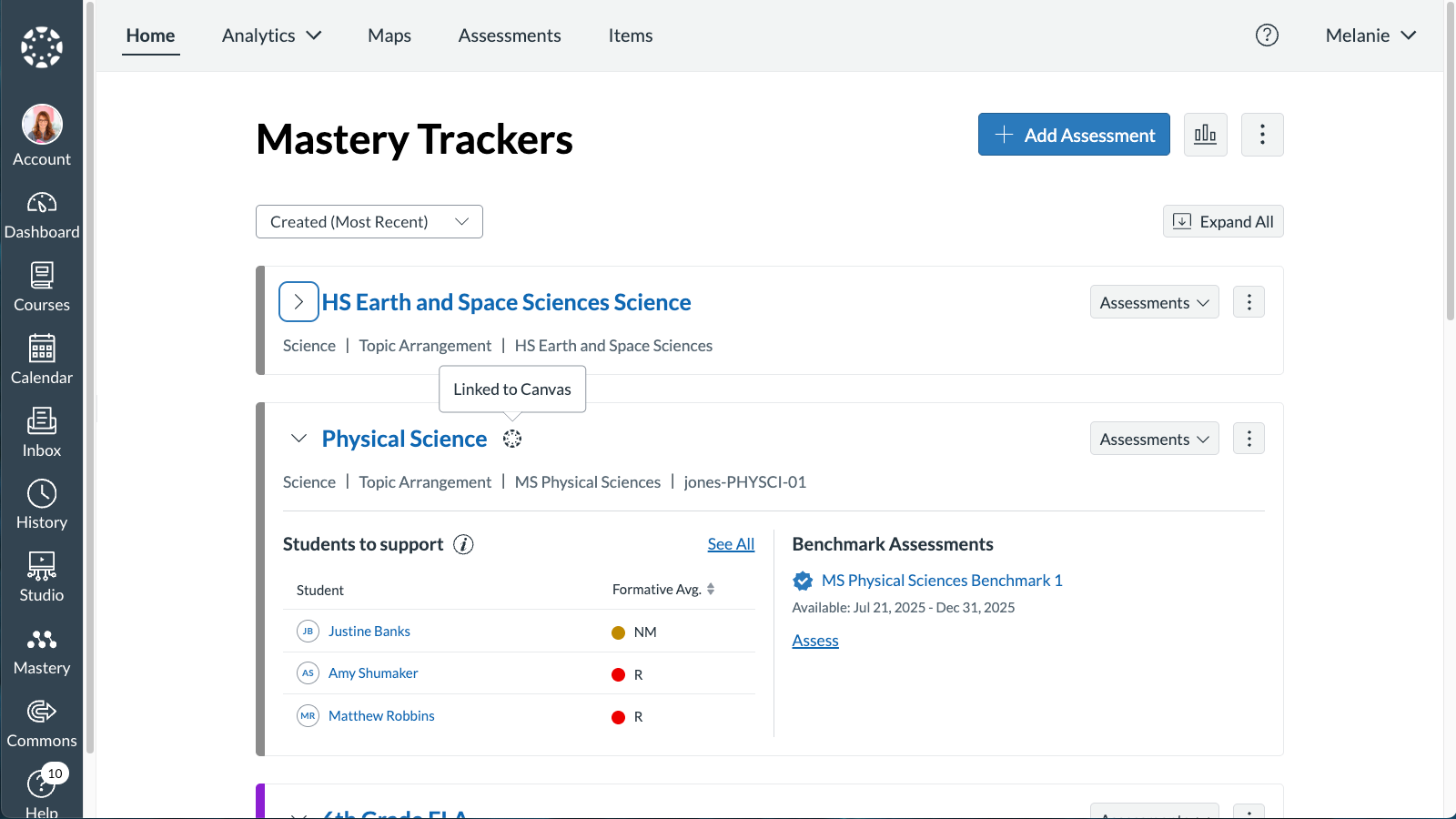Open Physical Science tracker's three-dot options menu
Image resolution: width=1456 pixels, height=819 pixels.
pyautogui.click(x=1249, y=439)
